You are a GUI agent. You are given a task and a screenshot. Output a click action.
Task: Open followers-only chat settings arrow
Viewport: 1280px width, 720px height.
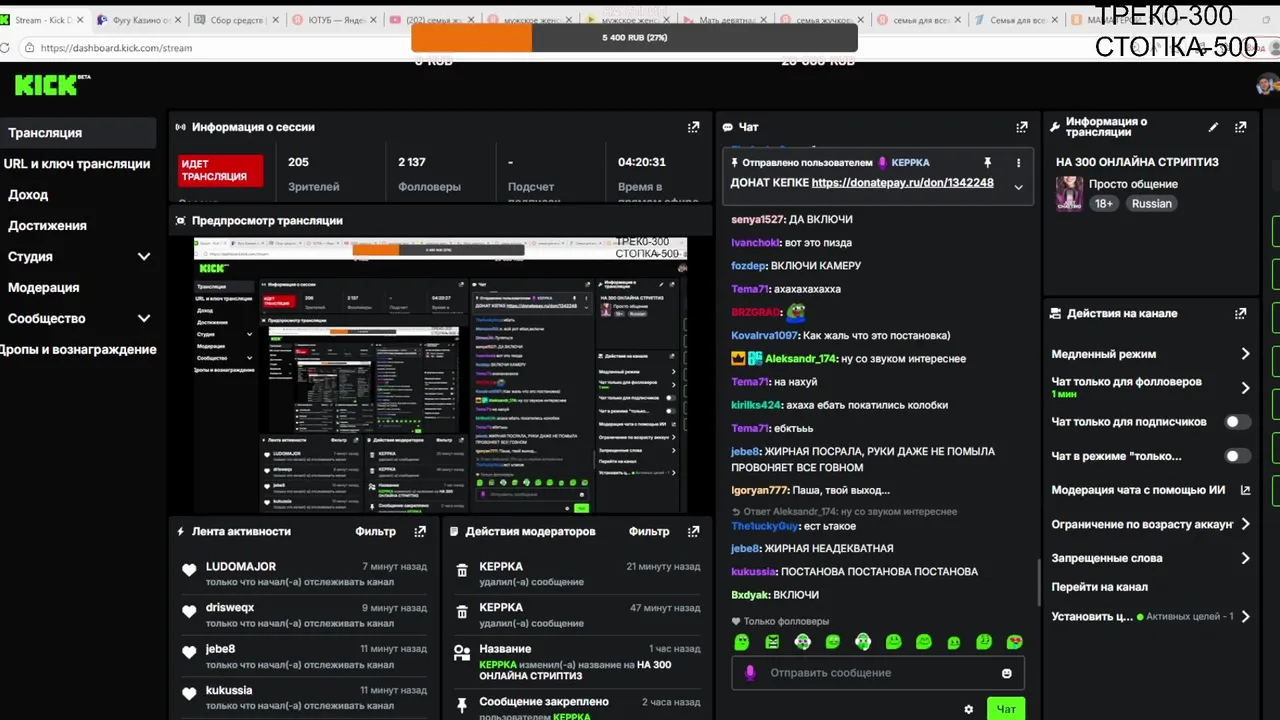coord(1245,388)
